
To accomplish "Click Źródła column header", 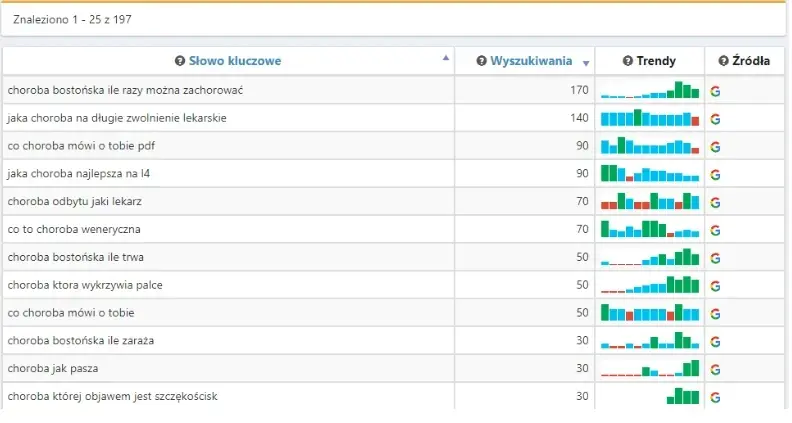I will click(x=751, y=61).
